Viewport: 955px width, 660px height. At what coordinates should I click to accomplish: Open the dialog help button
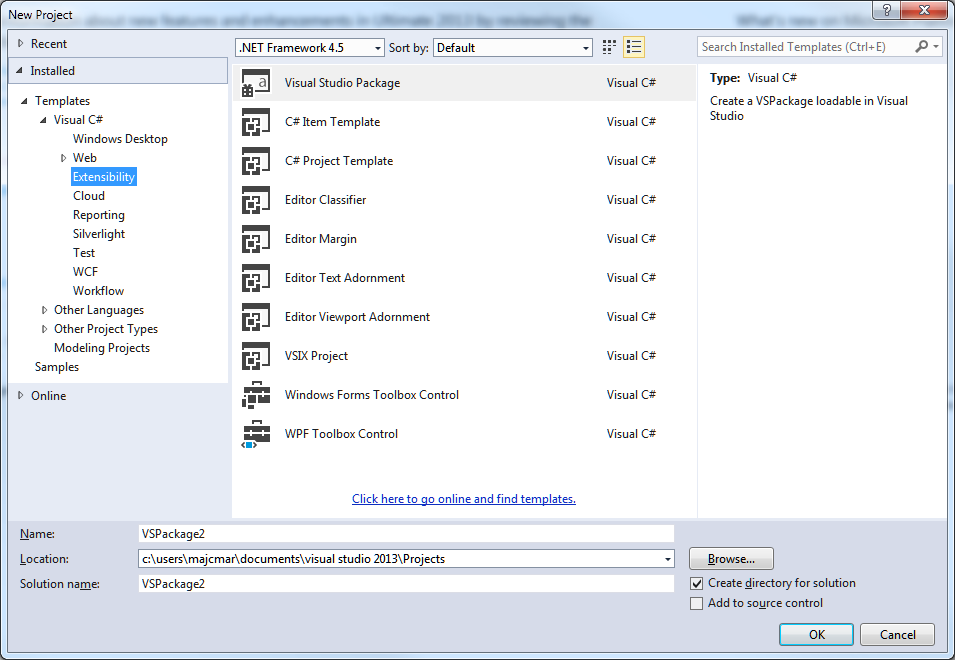pyautogui.click(x=886, y=10)
